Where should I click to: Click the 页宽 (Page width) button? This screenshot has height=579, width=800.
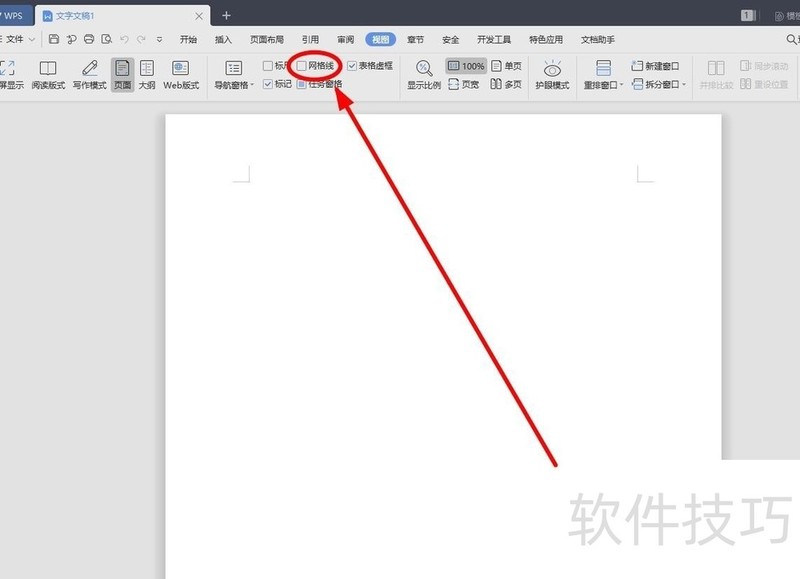[468, 84]
